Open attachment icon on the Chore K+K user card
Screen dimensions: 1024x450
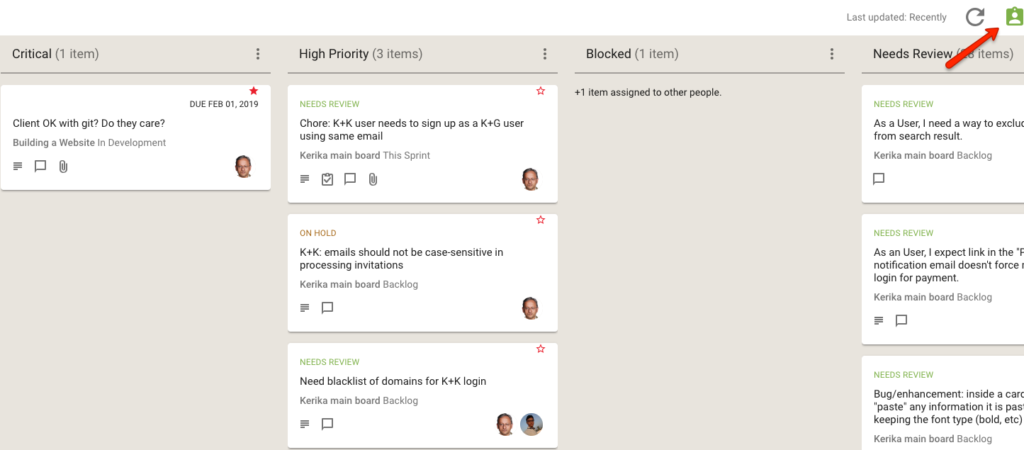[372, 179]
